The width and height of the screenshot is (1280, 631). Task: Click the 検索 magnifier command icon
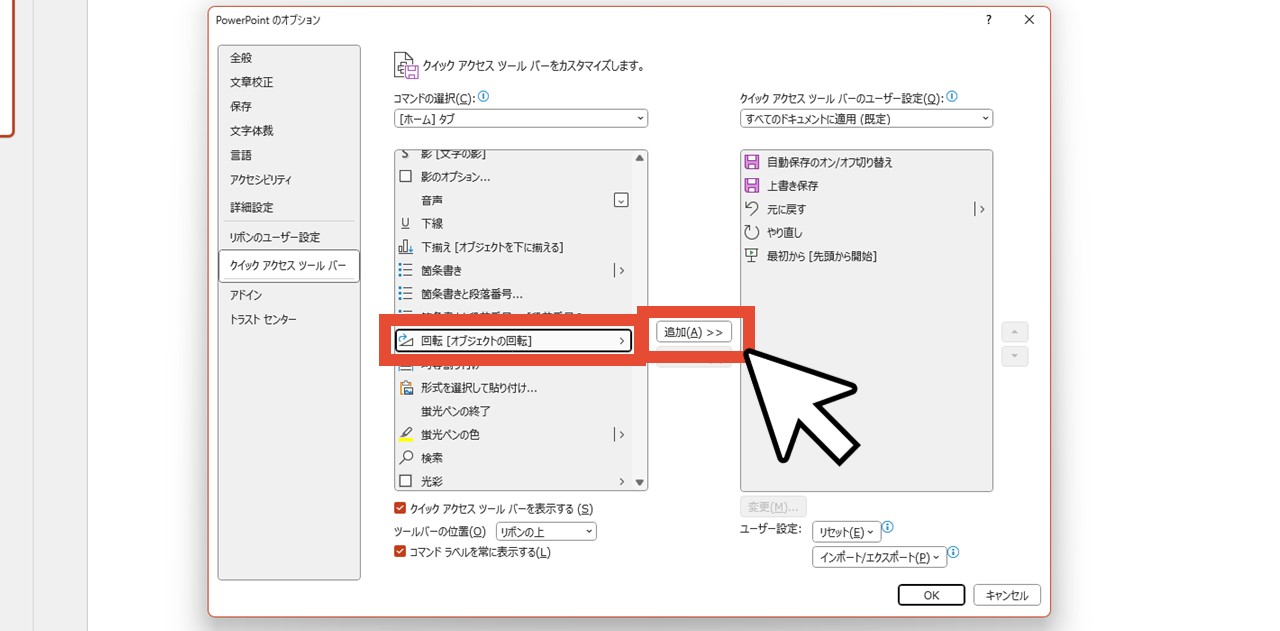coord(408,457)
